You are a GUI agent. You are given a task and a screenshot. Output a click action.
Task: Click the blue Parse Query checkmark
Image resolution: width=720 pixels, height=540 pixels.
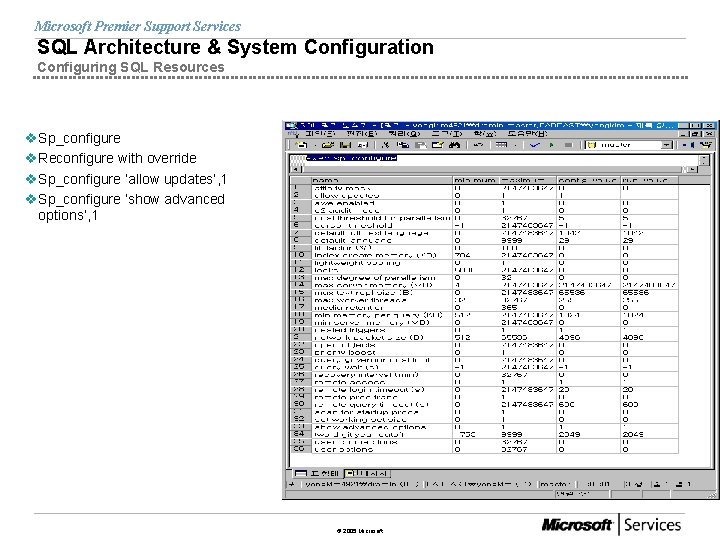[534, 145]
